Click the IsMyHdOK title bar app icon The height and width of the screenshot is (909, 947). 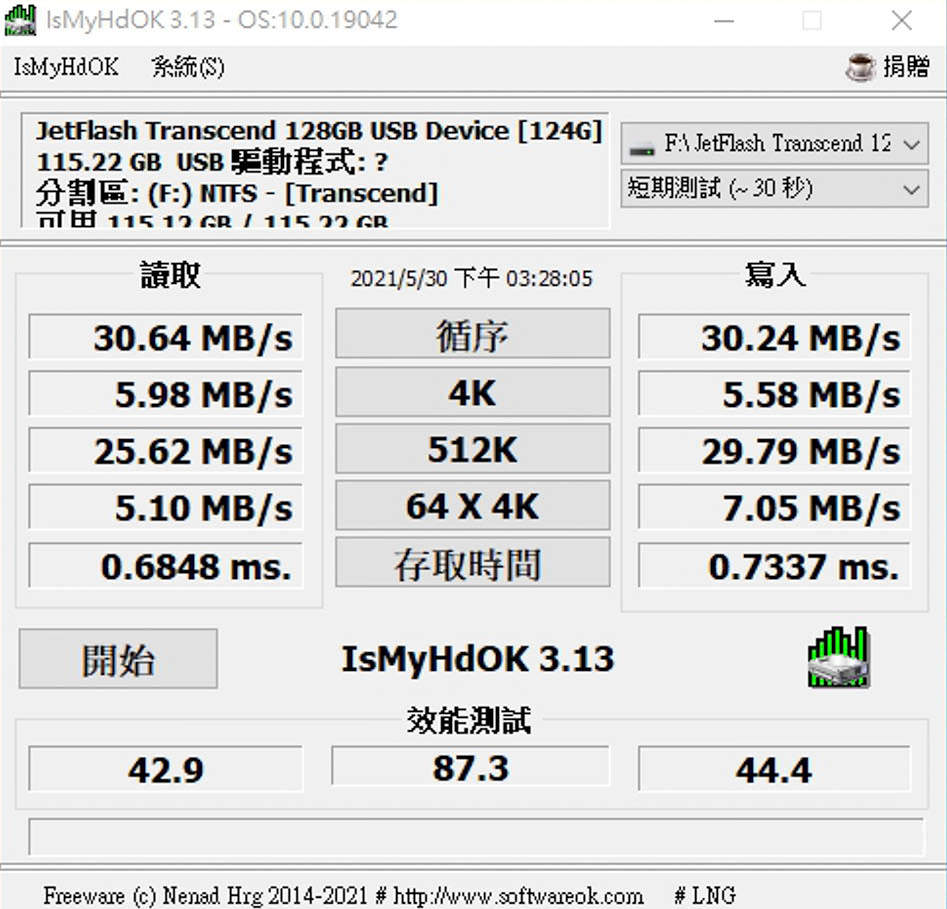(20, 19)
